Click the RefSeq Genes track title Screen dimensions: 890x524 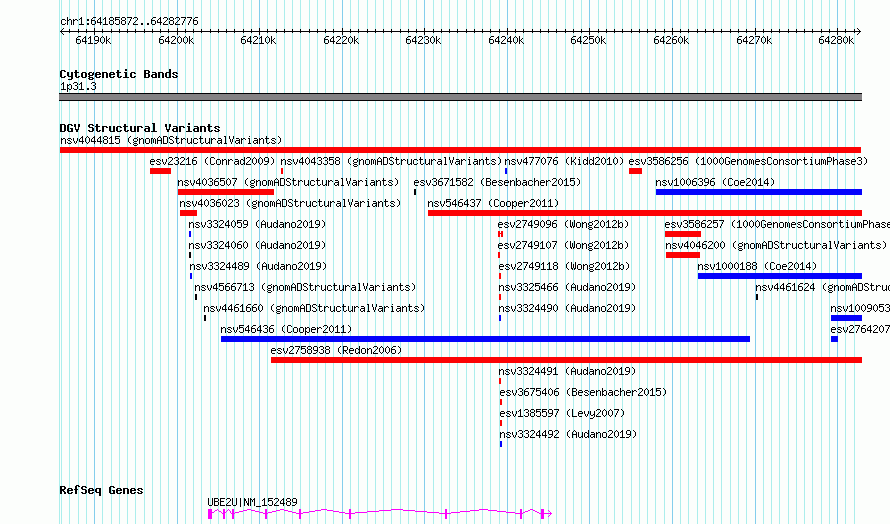(x=101, y=491)
